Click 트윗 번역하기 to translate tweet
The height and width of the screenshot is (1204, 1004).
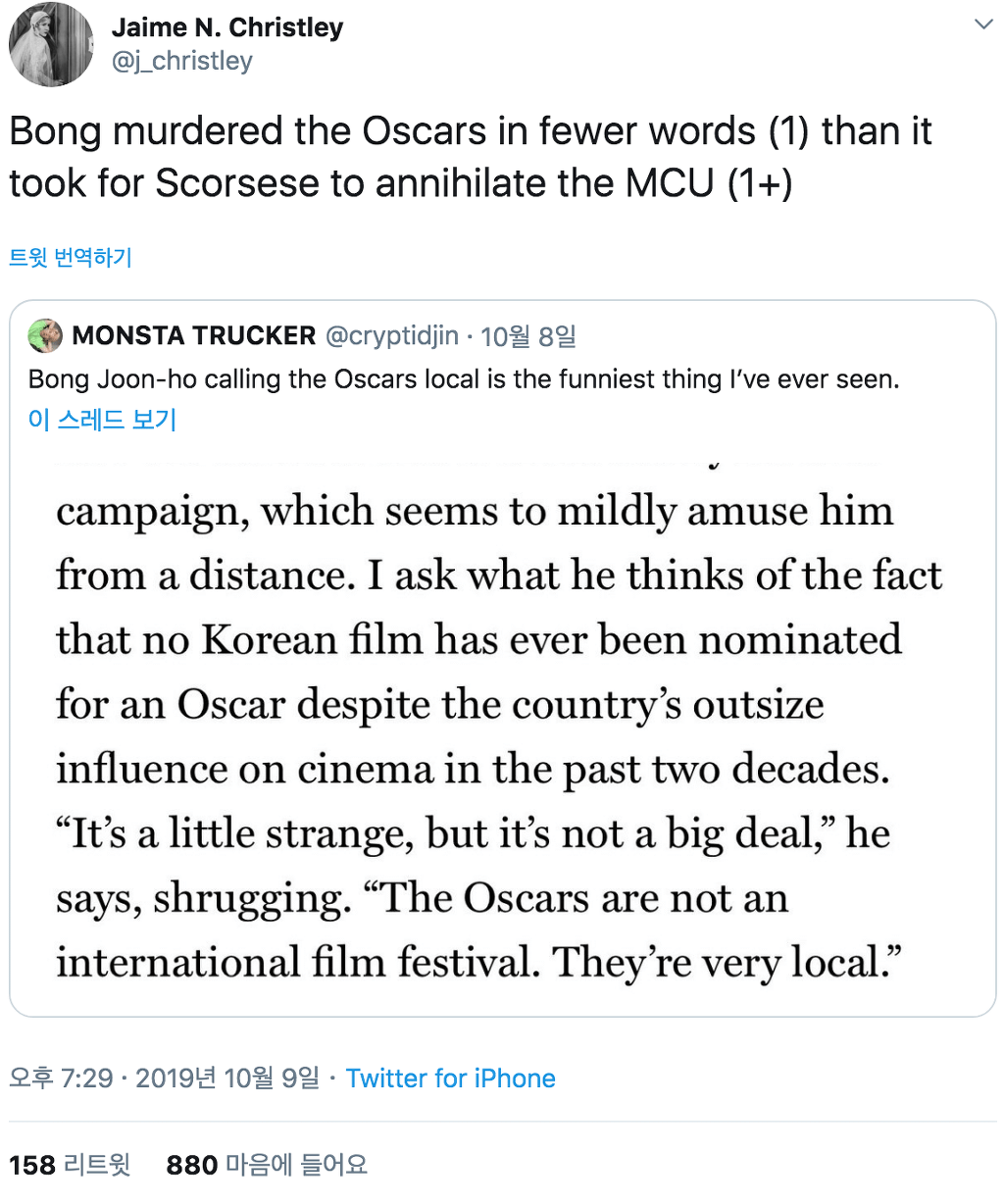tap(71, 258)
